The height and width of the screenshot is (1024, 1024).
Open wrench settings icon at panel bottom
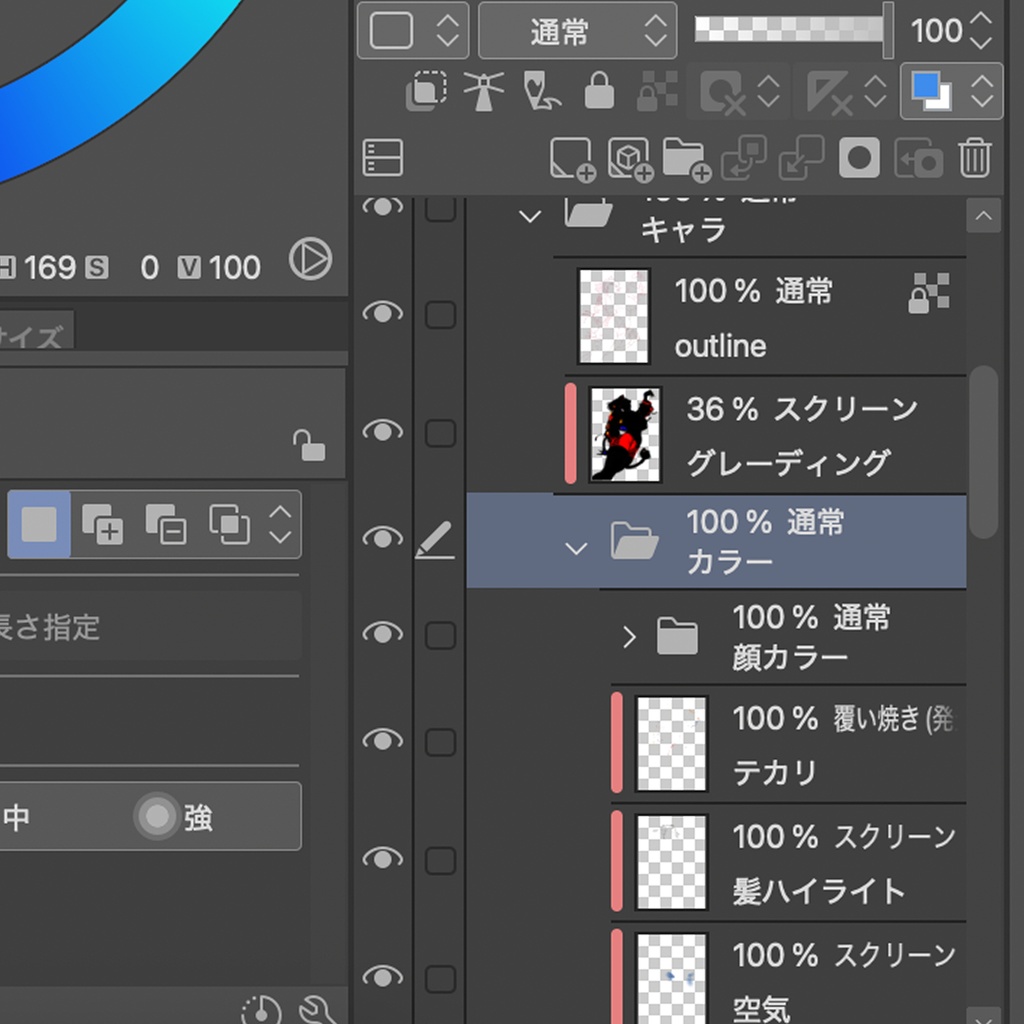pos(317,1010)
